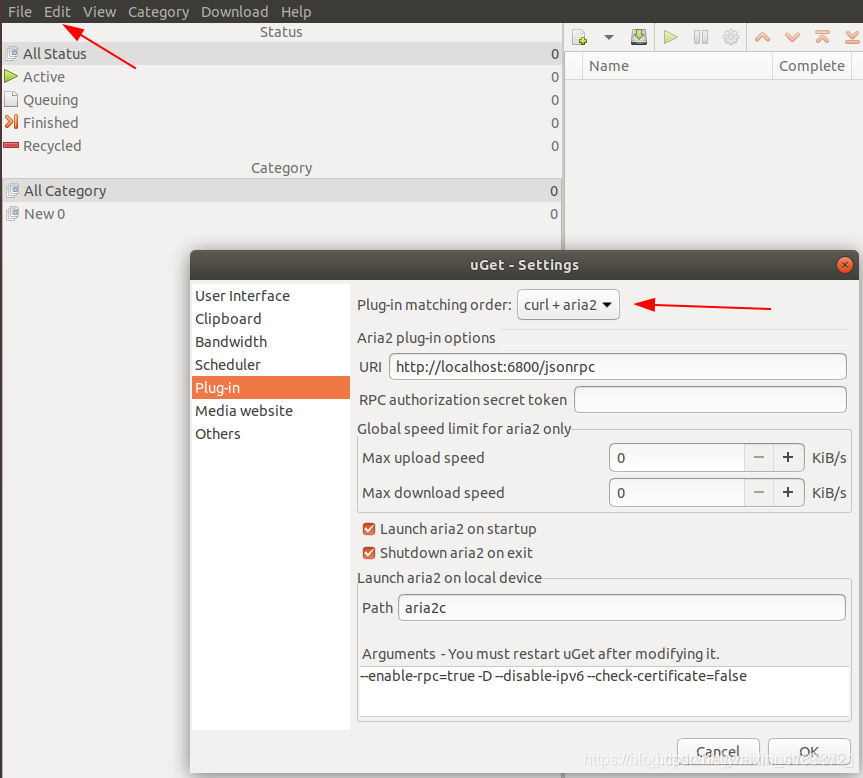This screenshot has height=778, width=863.
Task: Click the Cancel button
Action: coord(718,752)
